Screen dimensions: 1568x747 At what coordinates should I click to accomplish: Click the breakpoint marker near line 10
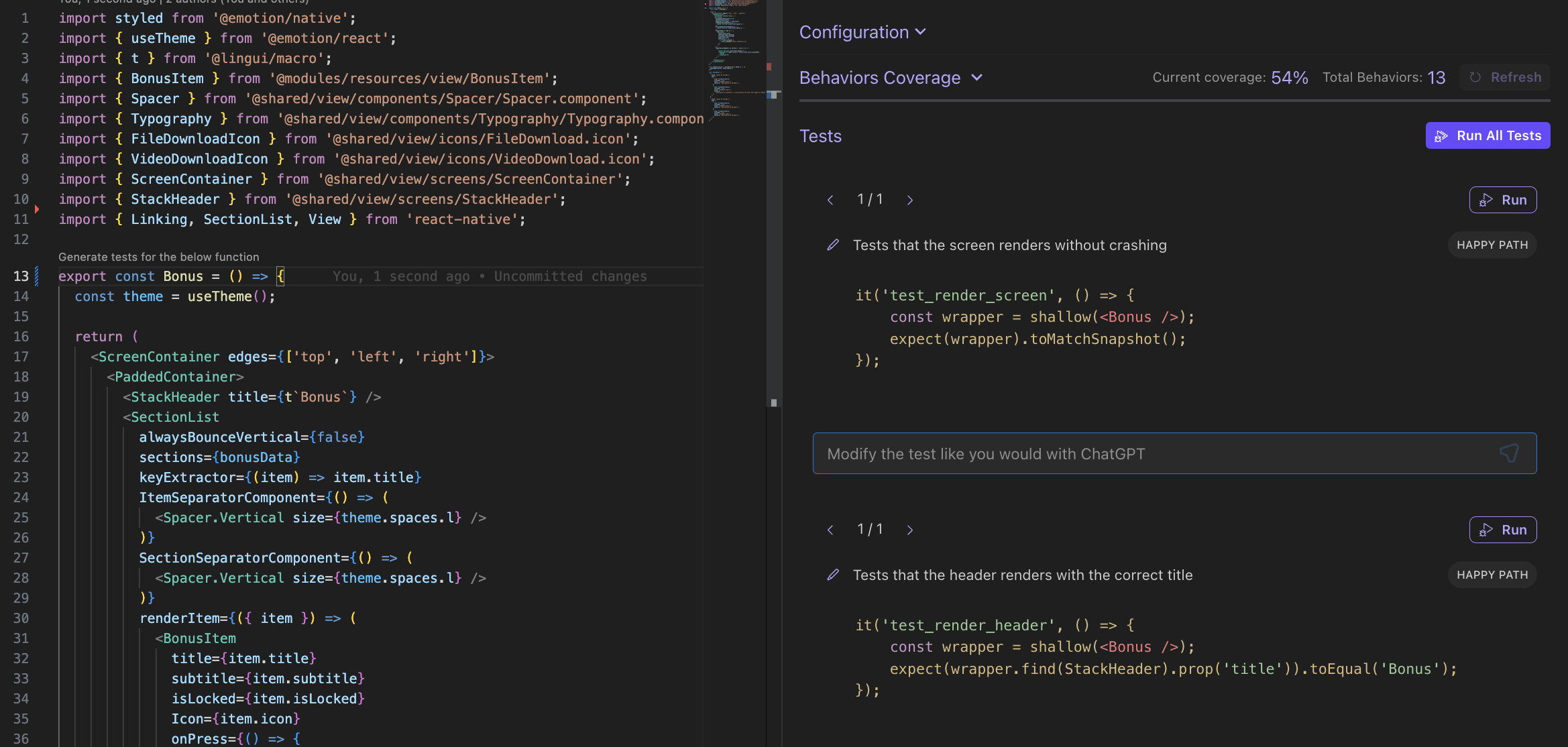(x=37, y=209)
